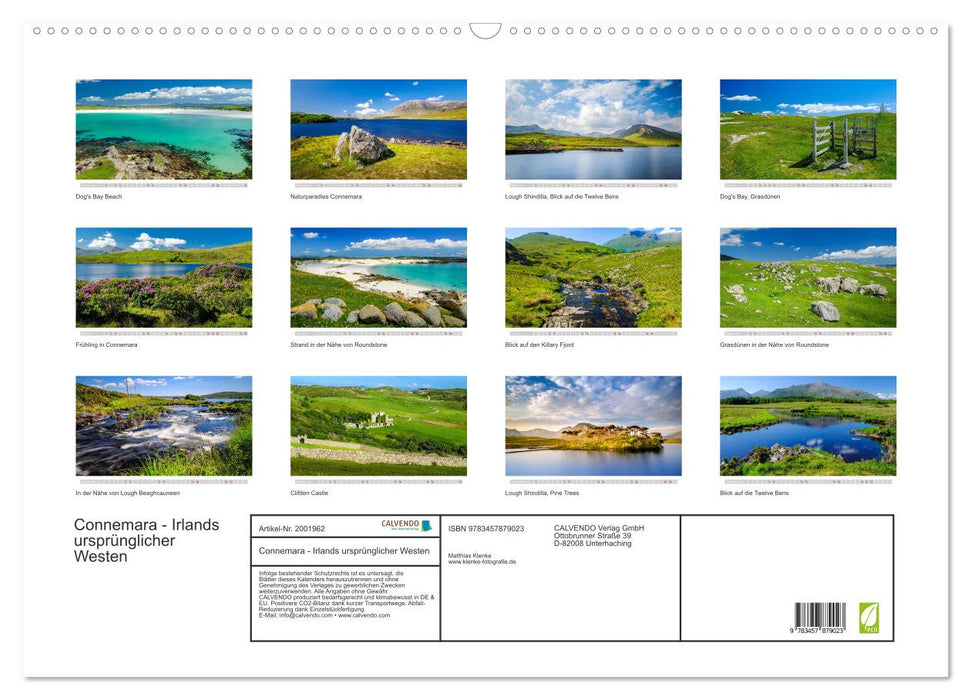
Task: Select the Frühling in Connemara photo
Action: click(x=164, y=278)
